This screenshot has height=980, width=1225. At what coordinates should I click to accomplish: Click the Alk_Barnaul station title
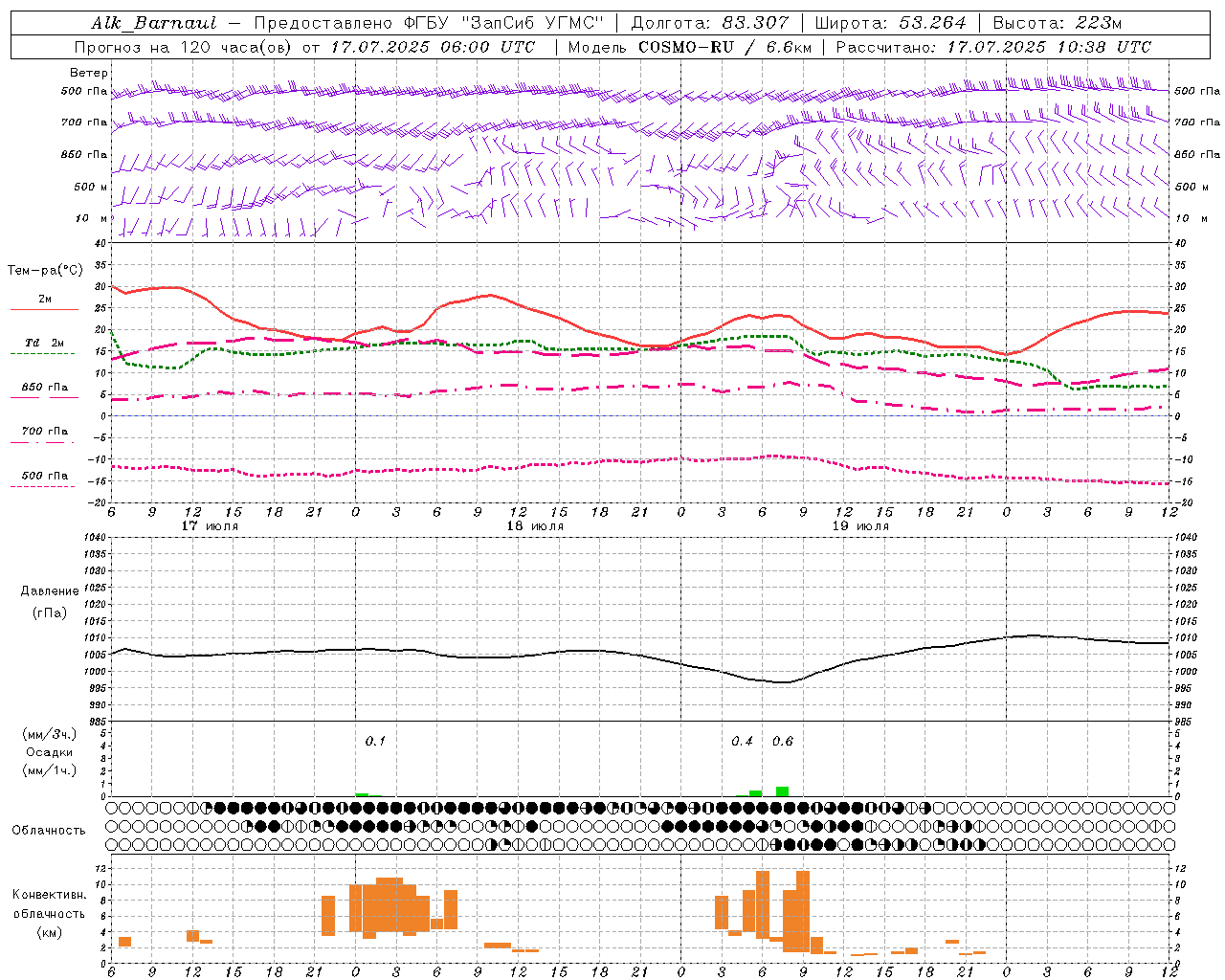point(154,23)
